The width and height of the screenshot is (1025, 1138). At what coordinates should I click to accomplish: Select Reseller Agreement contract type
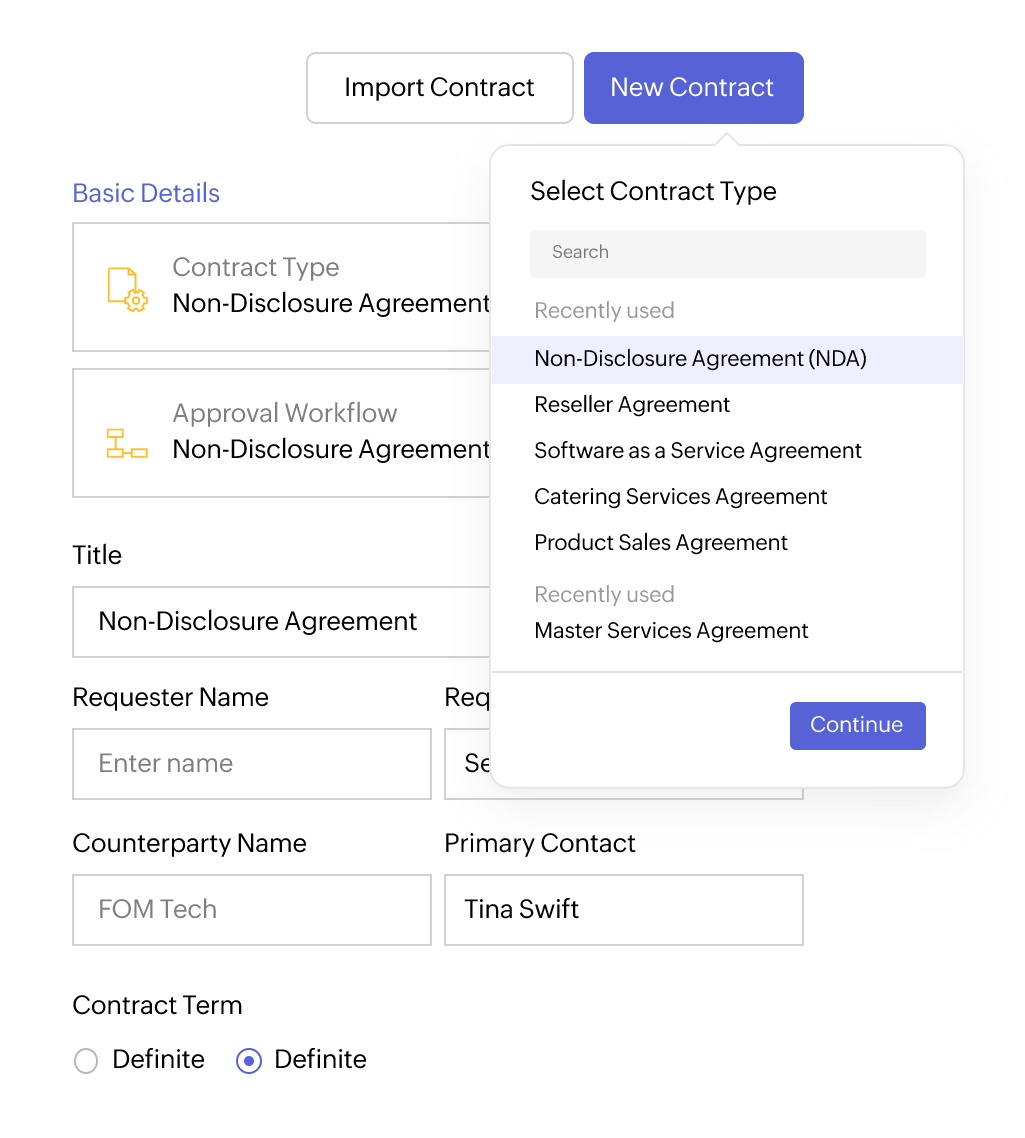point(632,405)
